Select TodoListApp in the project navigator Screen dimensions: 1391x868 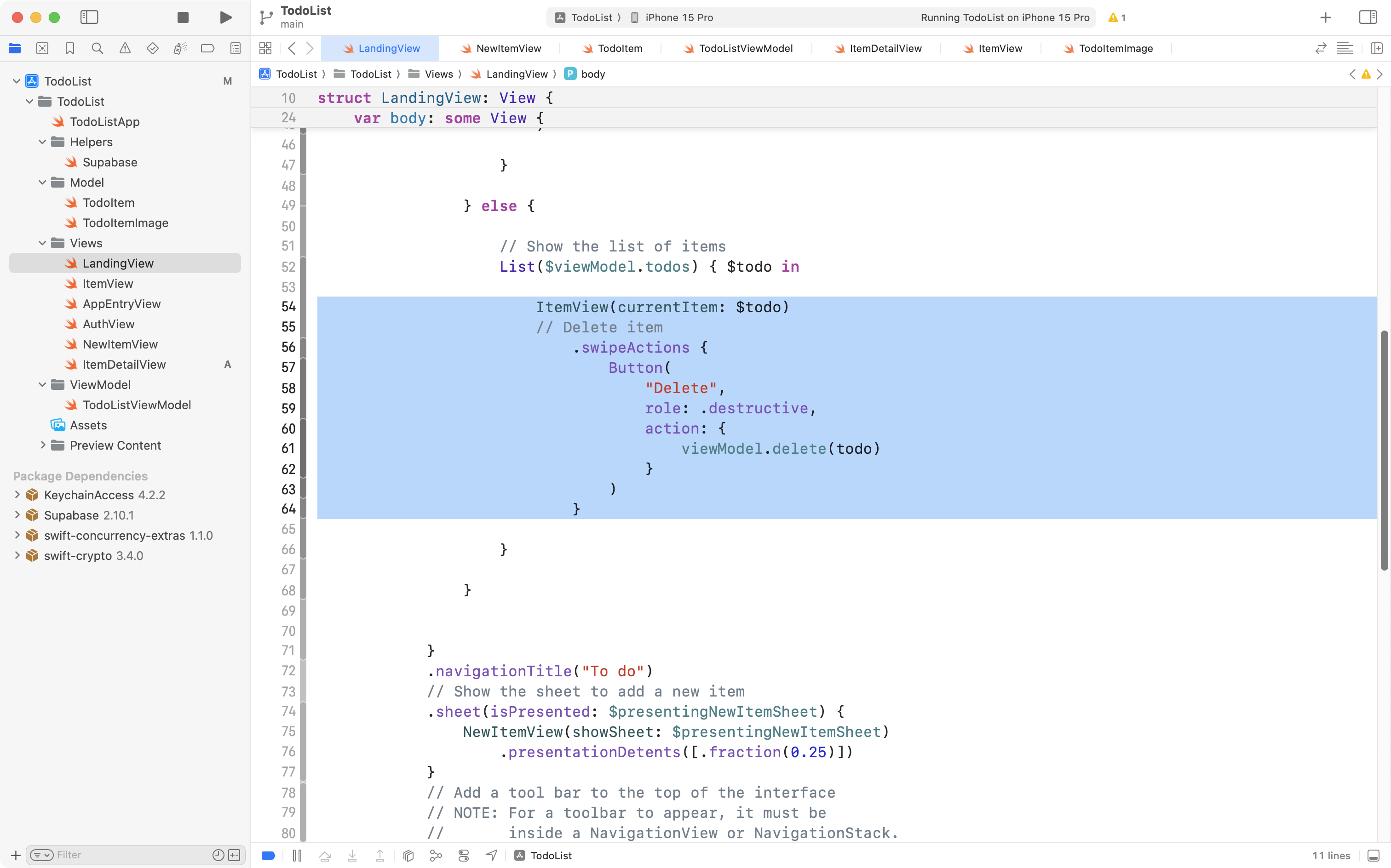(x=104, y=122)
